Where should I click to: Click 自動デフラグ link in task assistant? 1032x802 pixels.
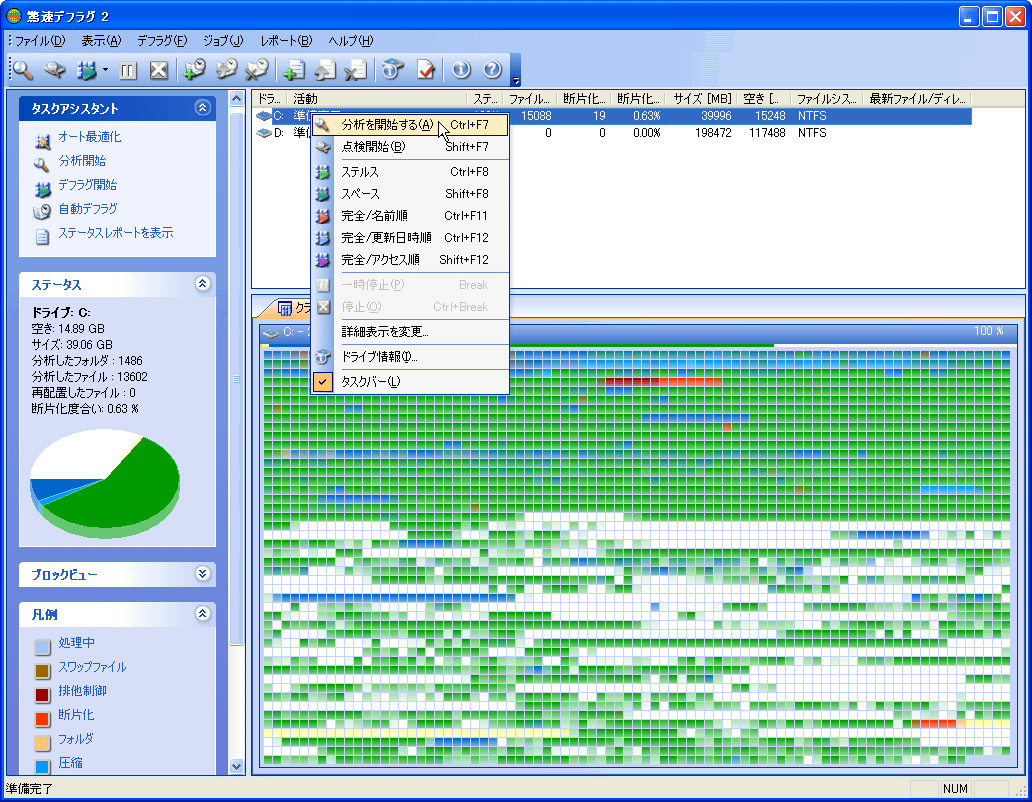pyautogui.click(x=88, y=209)
